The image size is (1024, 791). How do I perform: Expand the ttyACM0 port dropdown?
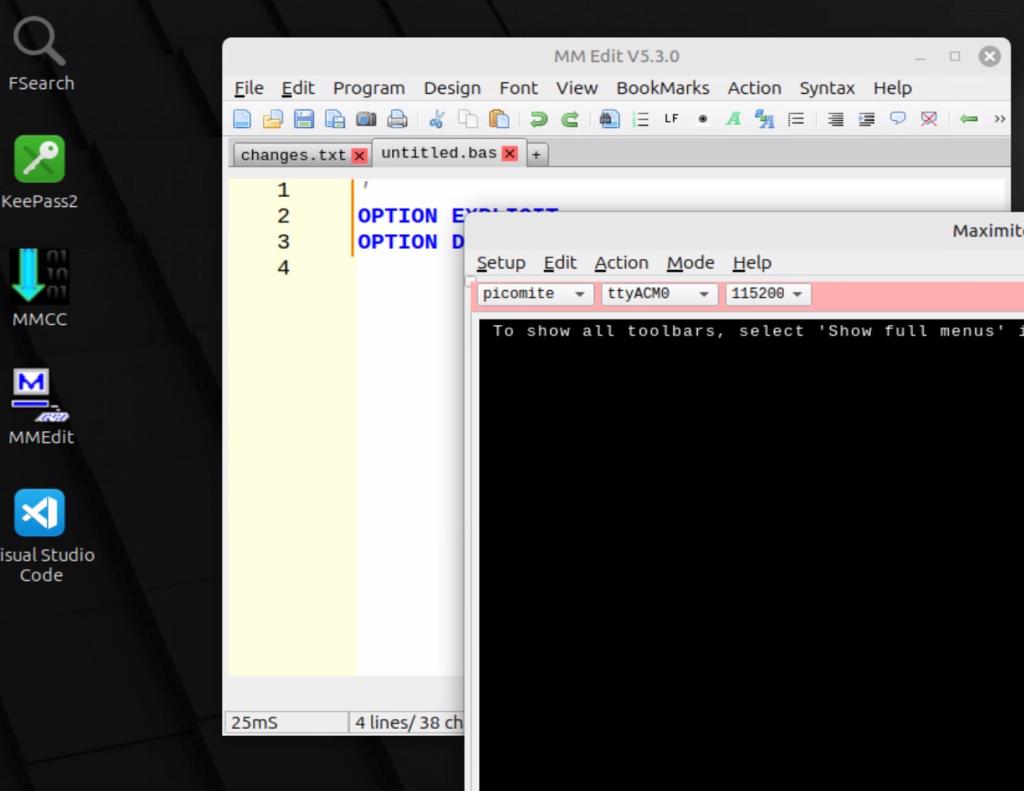[658, 294]
